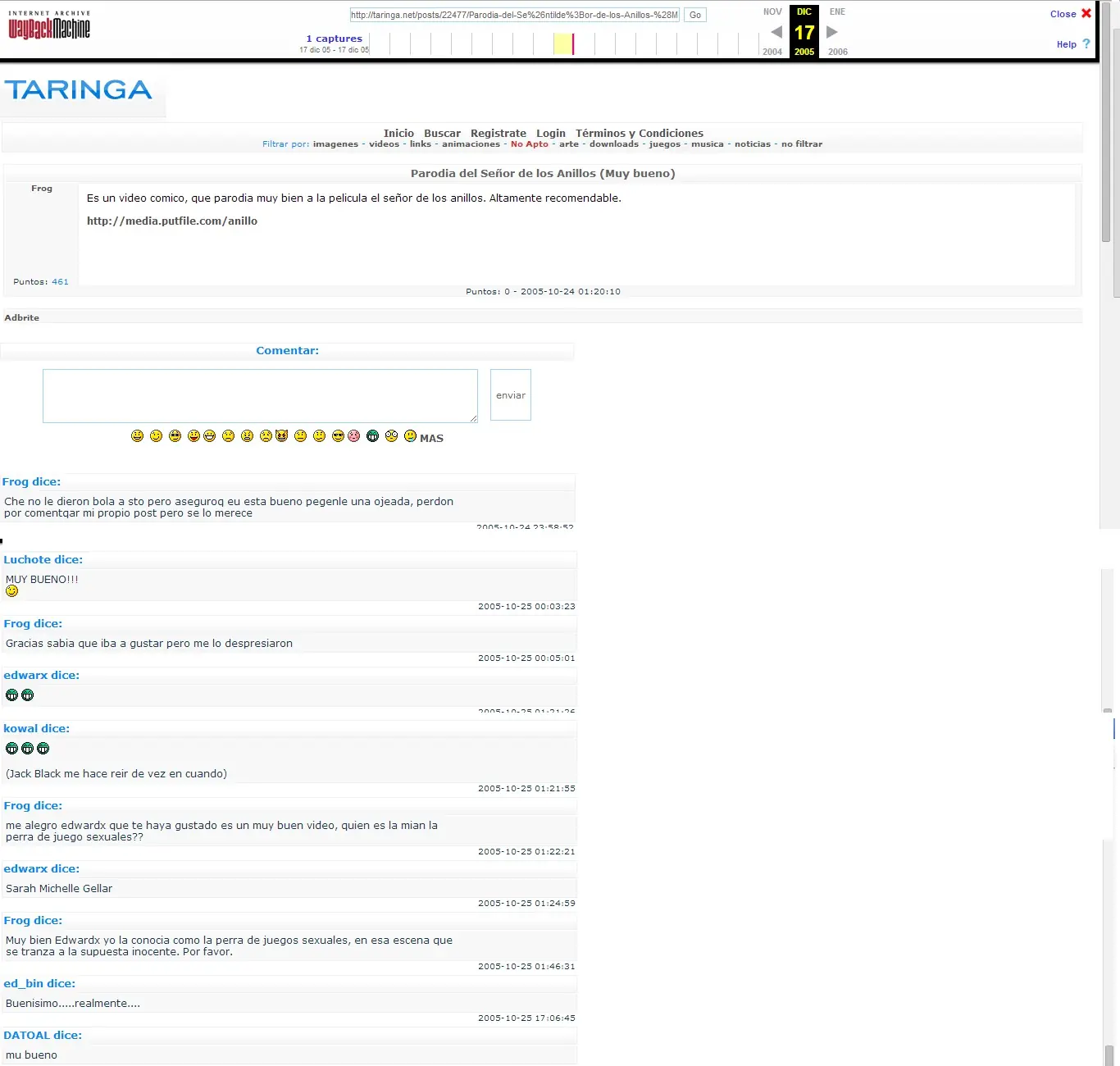Click the highlighted capture marker on the timeline
The width and height of the screenshot is (1120, 1066).
(562, 43)
